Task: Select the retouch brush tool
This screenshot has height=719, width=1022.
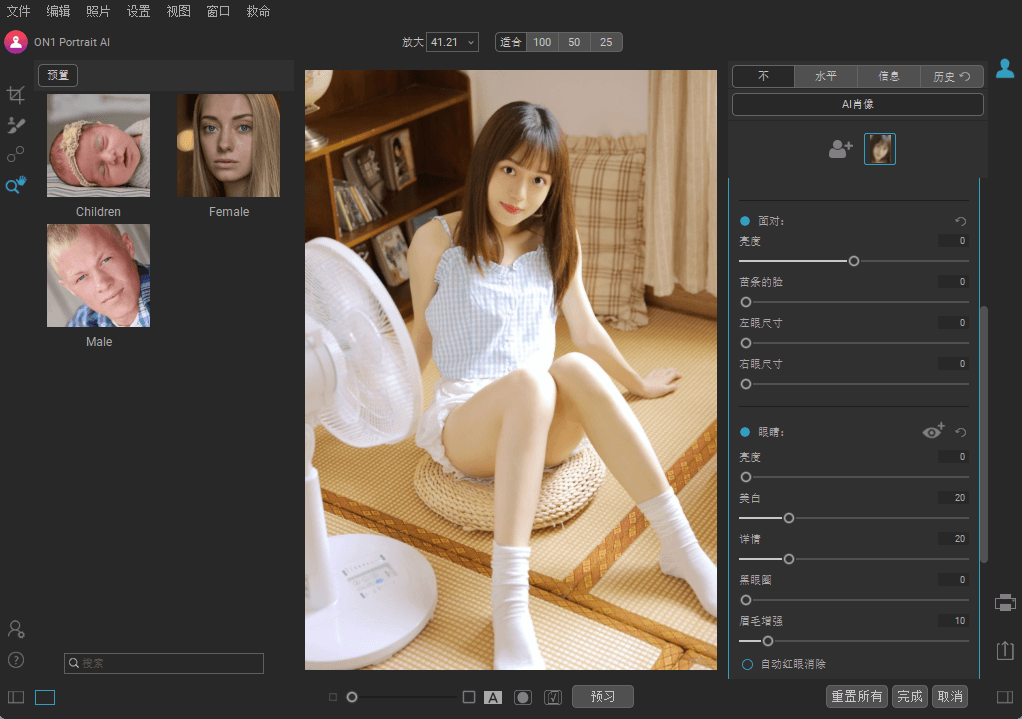Action: tap(16, 125)
